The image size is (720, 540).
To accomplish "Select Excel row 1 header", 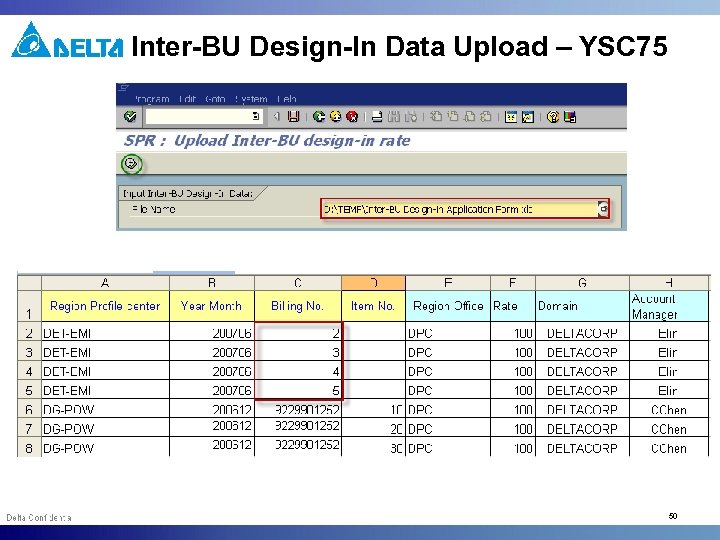I will point(29,306).
